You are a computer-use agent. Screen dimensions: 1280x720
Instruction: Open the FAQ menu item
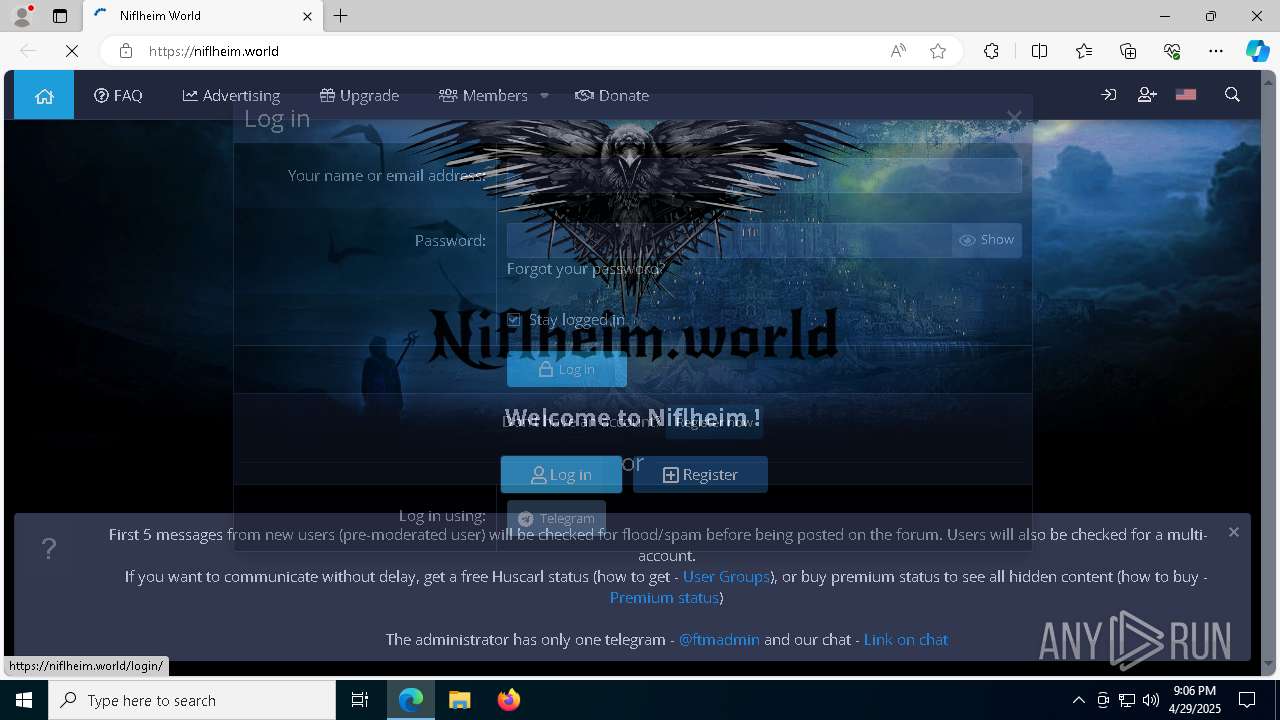[x=118, y=96]
